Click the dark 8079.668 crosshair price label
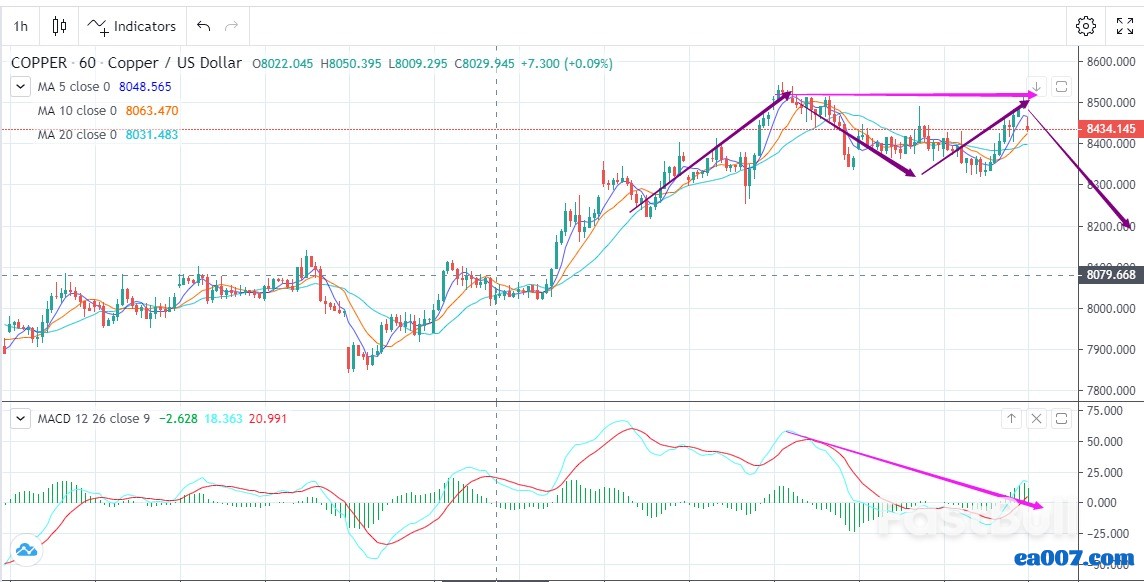The image size is (1144, 582). click(x=1112, y=275)
